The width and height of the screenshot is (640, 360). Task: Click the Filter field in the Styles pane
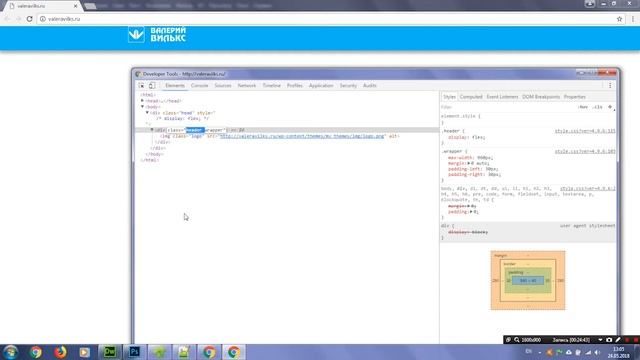[x=506, y=107]
